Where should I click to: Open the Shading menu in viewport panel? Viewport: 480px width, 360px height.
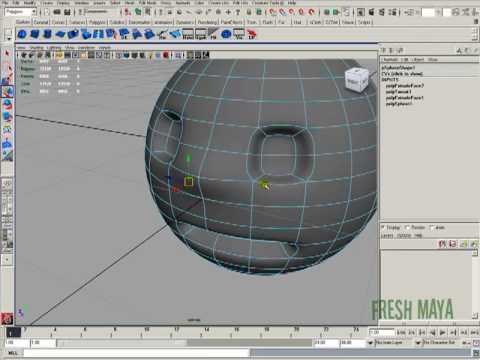click(36, 48)
